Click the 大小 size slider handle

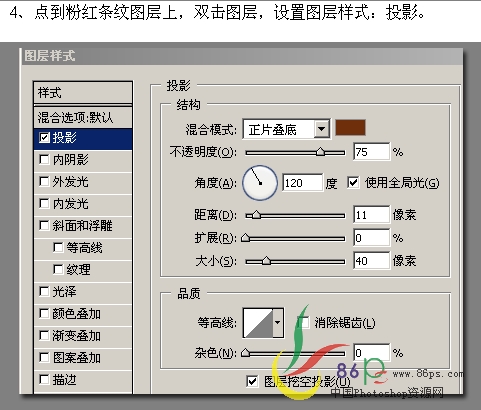(x=266, y=260)
